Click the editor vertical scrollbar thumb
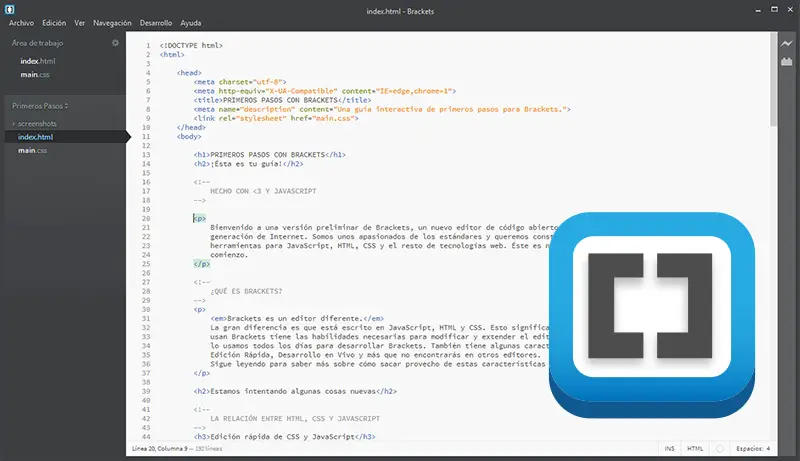 [773, 80]
